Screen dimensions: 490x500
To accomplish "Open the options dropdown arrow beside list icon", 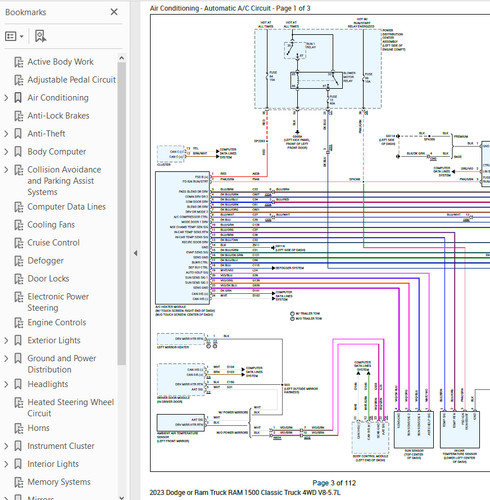I will pos(22,36).
